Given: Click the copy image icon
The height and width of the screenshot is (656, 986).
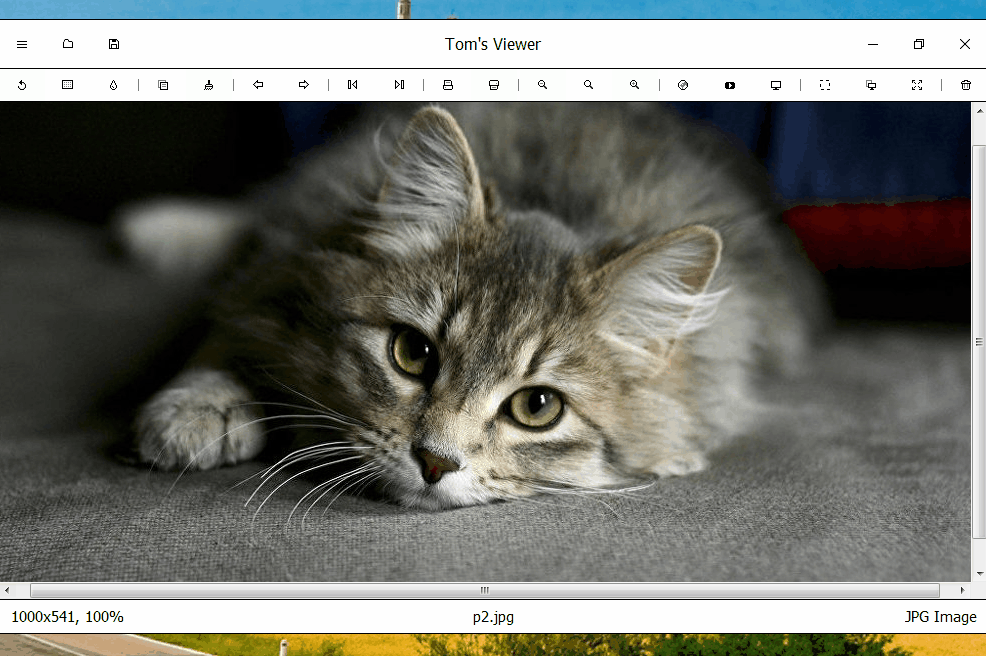Looking at the screenshot, I should click(x=163, y=85).
